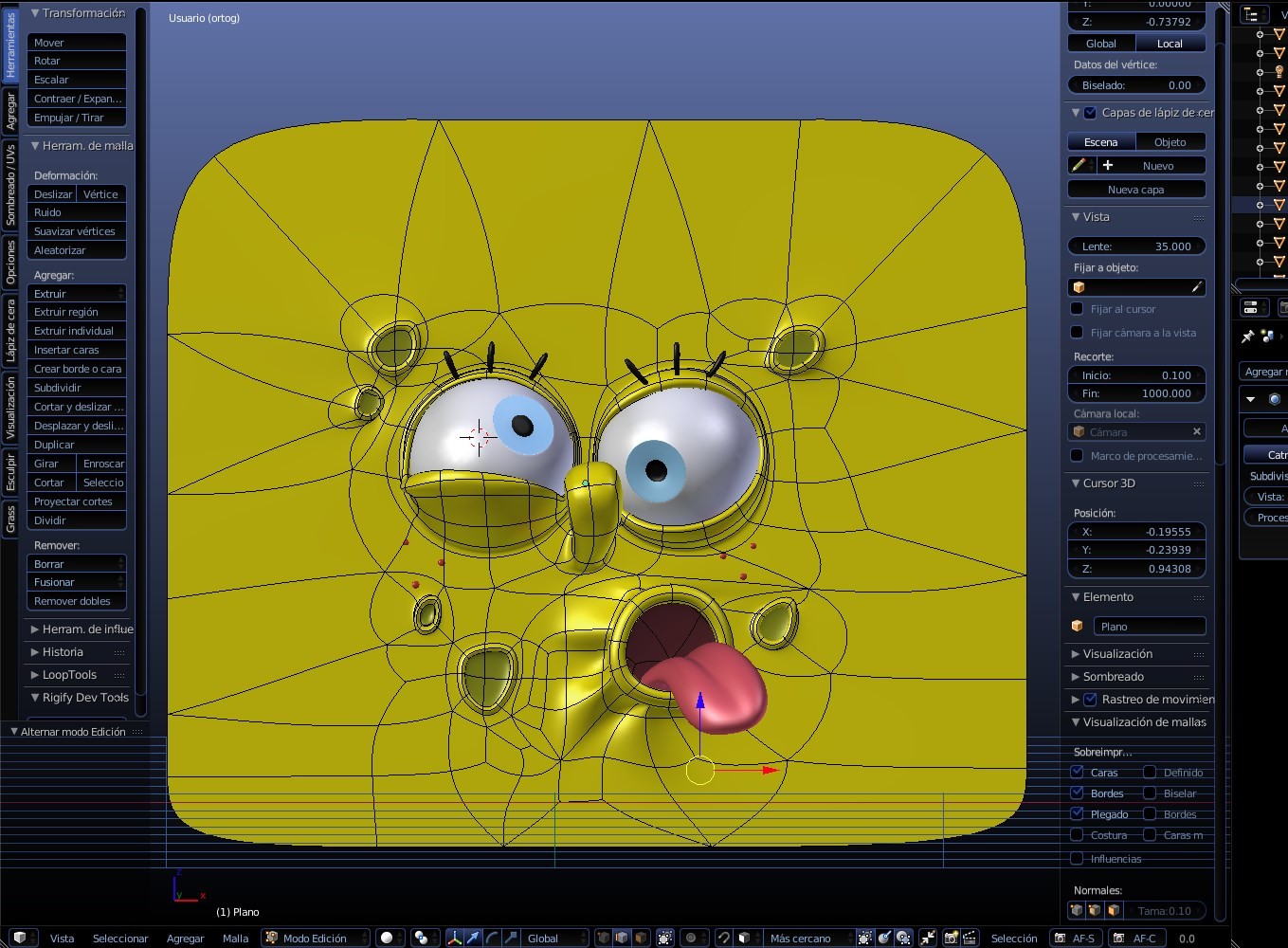
Task: Click the OpenGL render image camera icon
Action: 951,938
